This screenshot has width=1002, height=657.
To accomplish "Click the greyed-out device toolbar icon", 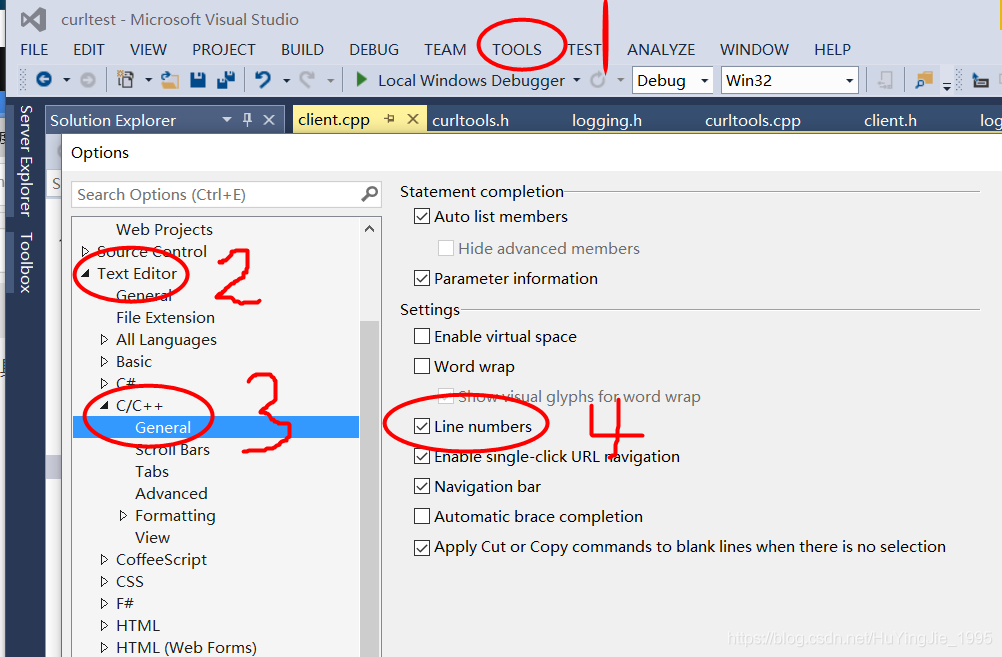I will click(x=885, y=81).
